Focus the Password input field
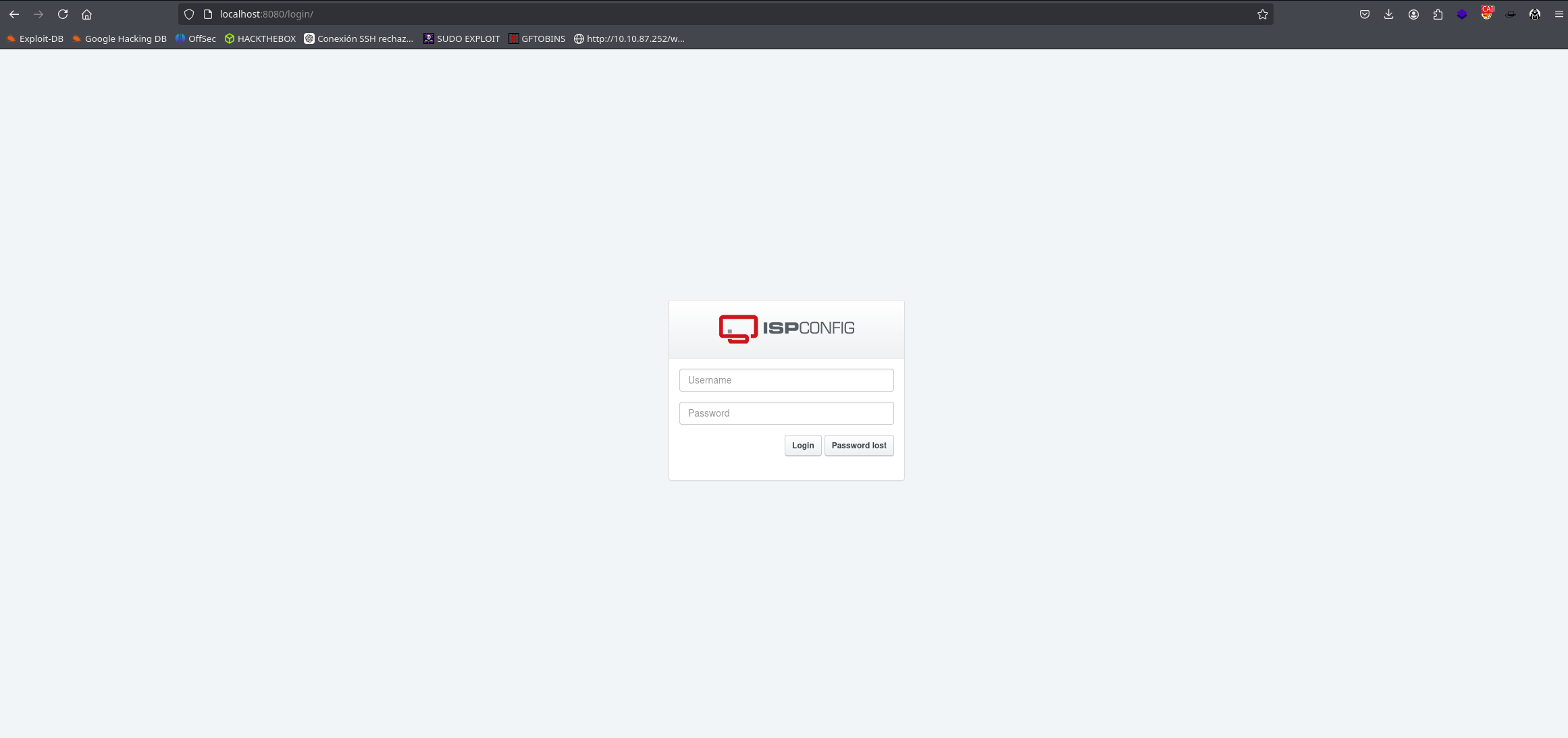 tap(786, 413)
